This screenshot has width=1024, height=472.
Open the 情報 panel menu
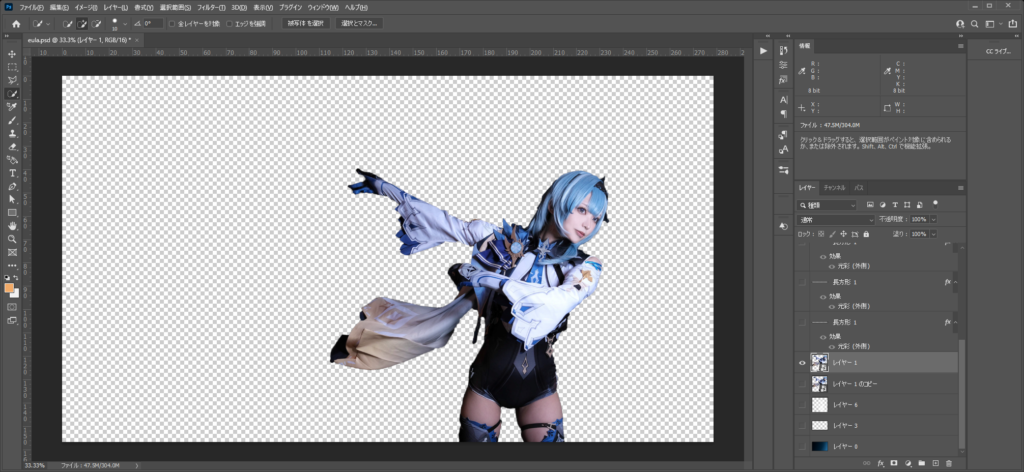961,46
